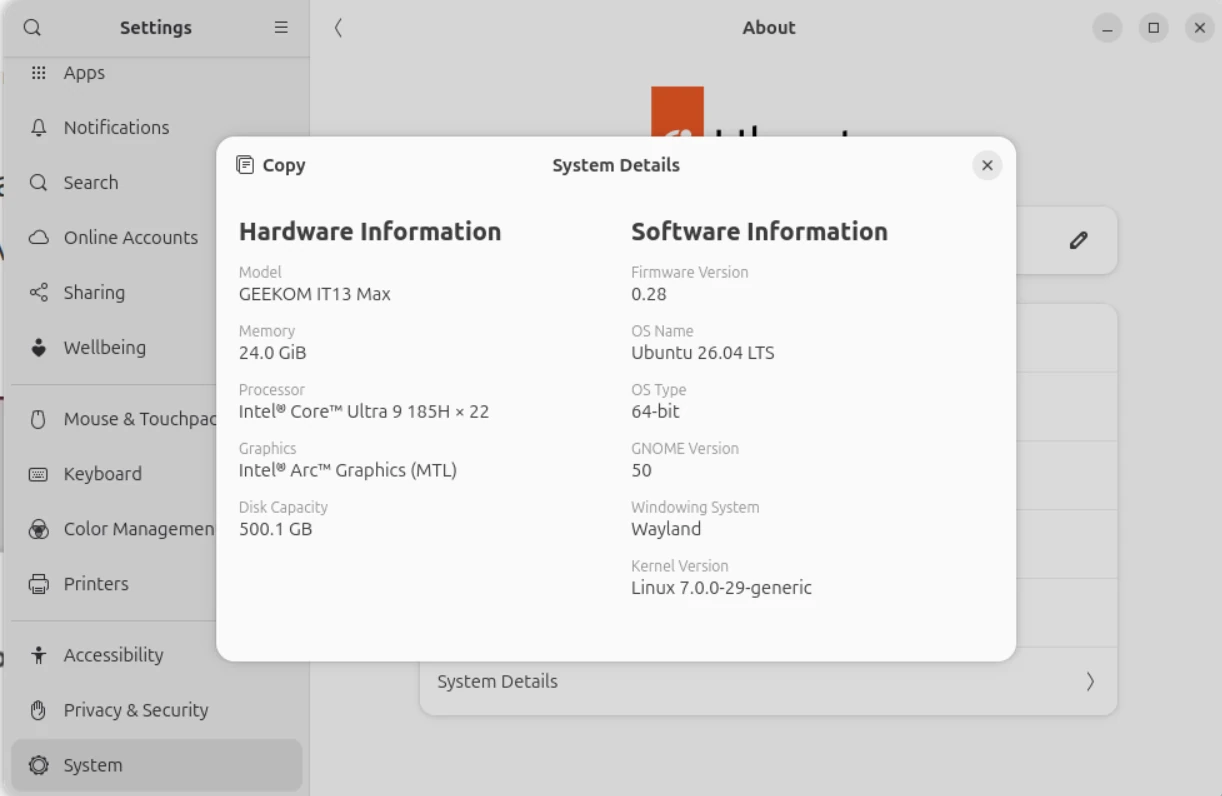Viewport: 1222px width, 796px height.
Task: Expand the System Details row chevron
Action: [x=1090, y=682]
